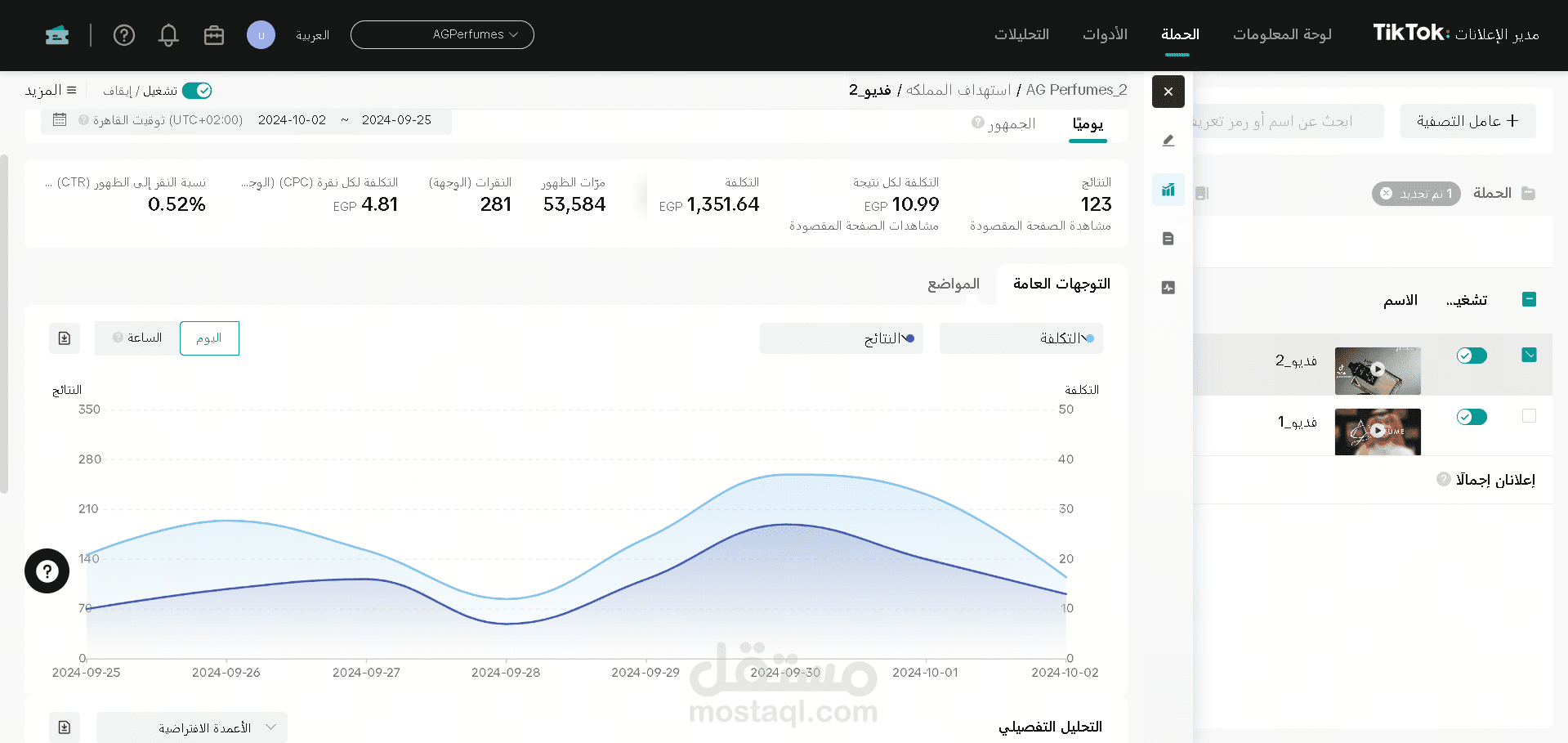
Task: Click the cost value 1,351.64
Action: point(723,204)
